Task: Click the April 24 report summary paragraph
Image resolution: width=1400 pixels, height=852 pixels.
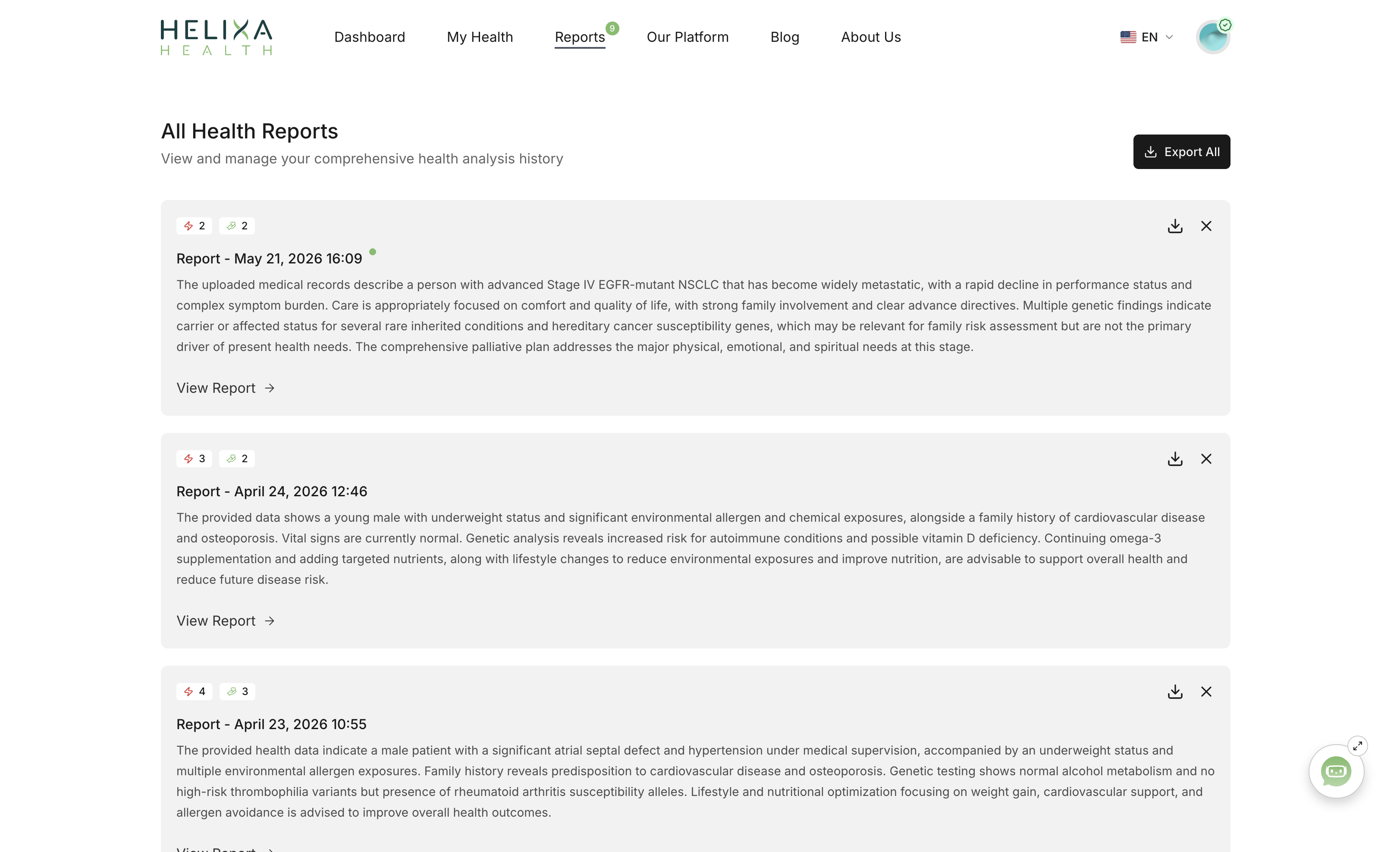Action: tap(691, 549)
